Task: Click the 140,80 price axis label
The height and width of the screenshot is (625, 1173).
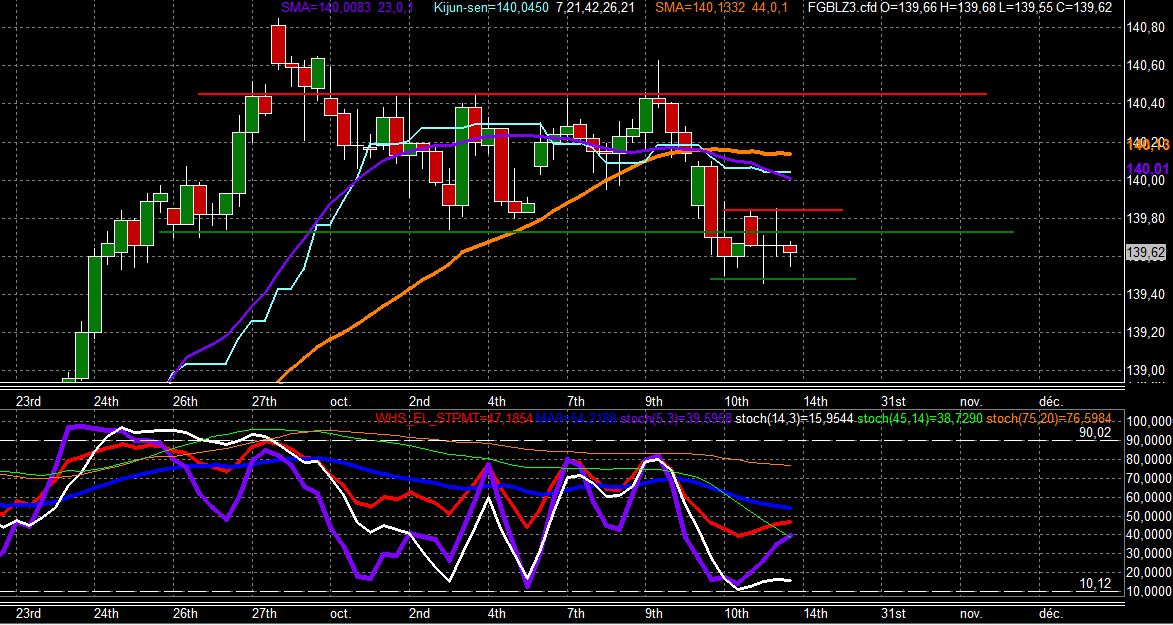Action: 1145,28
